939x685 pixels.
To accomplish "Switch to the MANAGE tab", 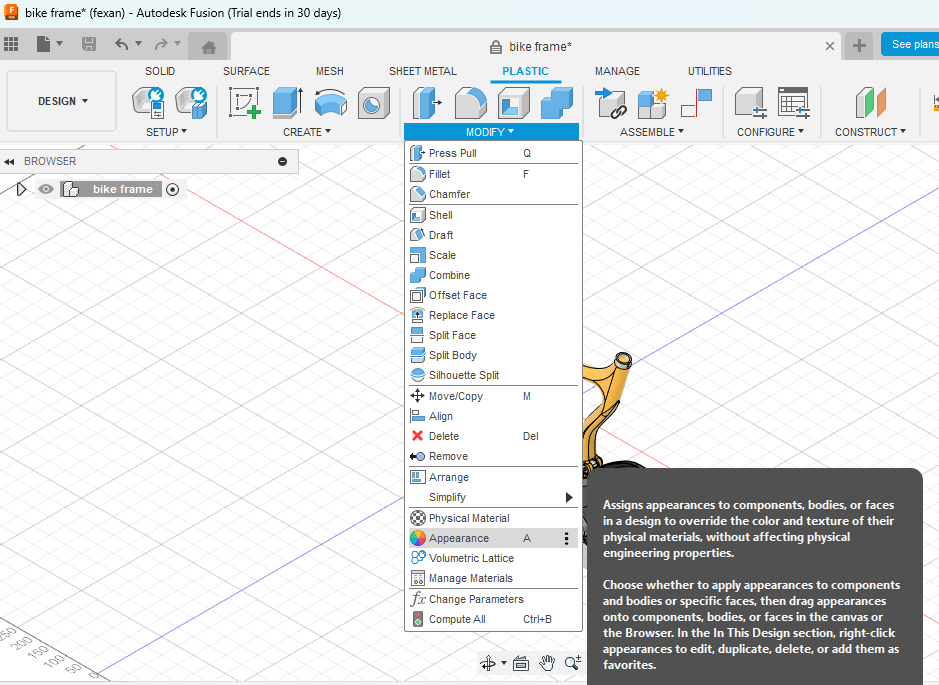I will [x=617, y=71].
